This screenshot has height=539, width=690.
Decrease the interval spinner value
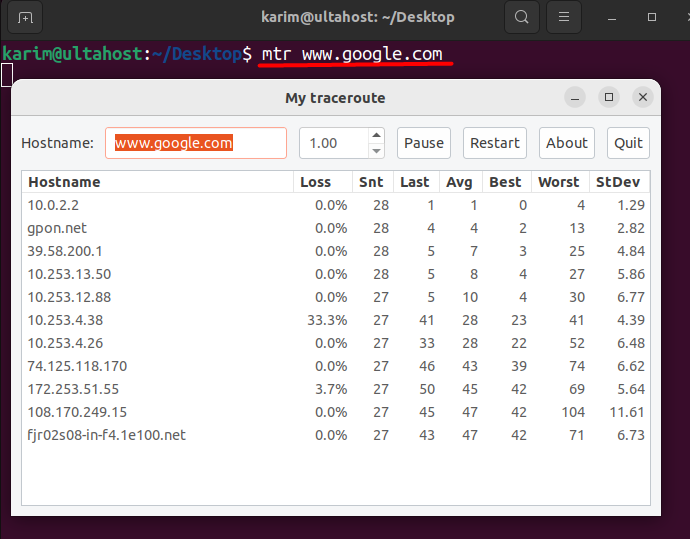(376, 151)
